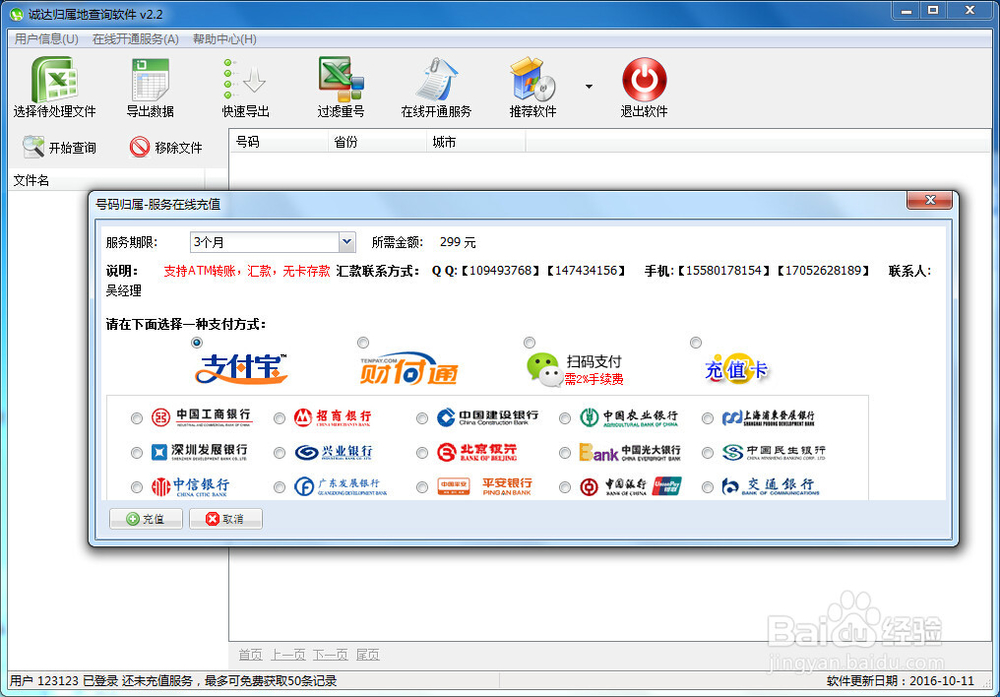Click the 取消 cancel button

[x=225, y=518]
